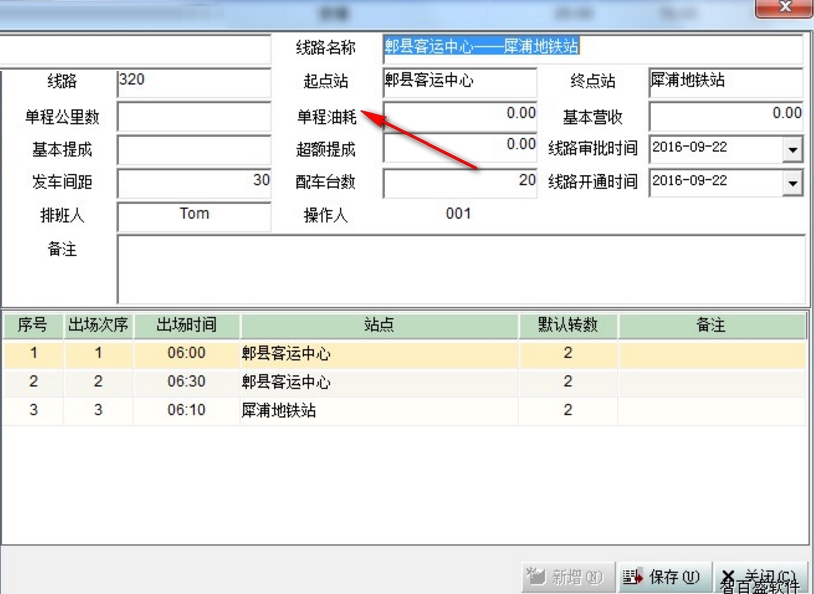Open the 线路开通时间 date dropdown arrow
Screen dimensions: 814x594
point(793,183)
